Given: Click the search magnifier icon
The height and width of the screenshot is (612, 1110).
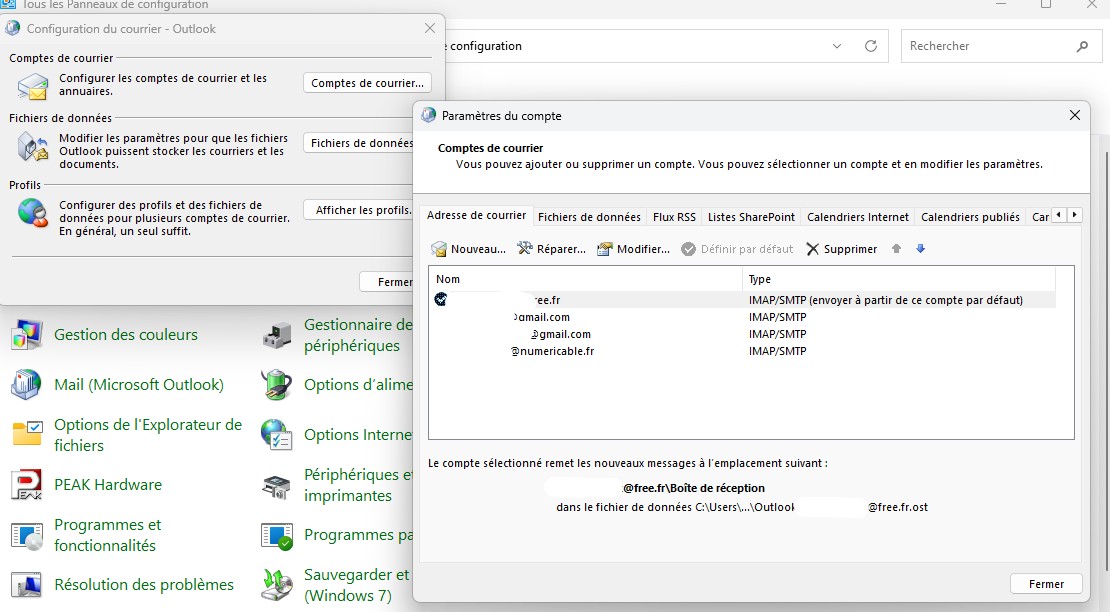Looking at the screenshot, I should coord(1082,46).
